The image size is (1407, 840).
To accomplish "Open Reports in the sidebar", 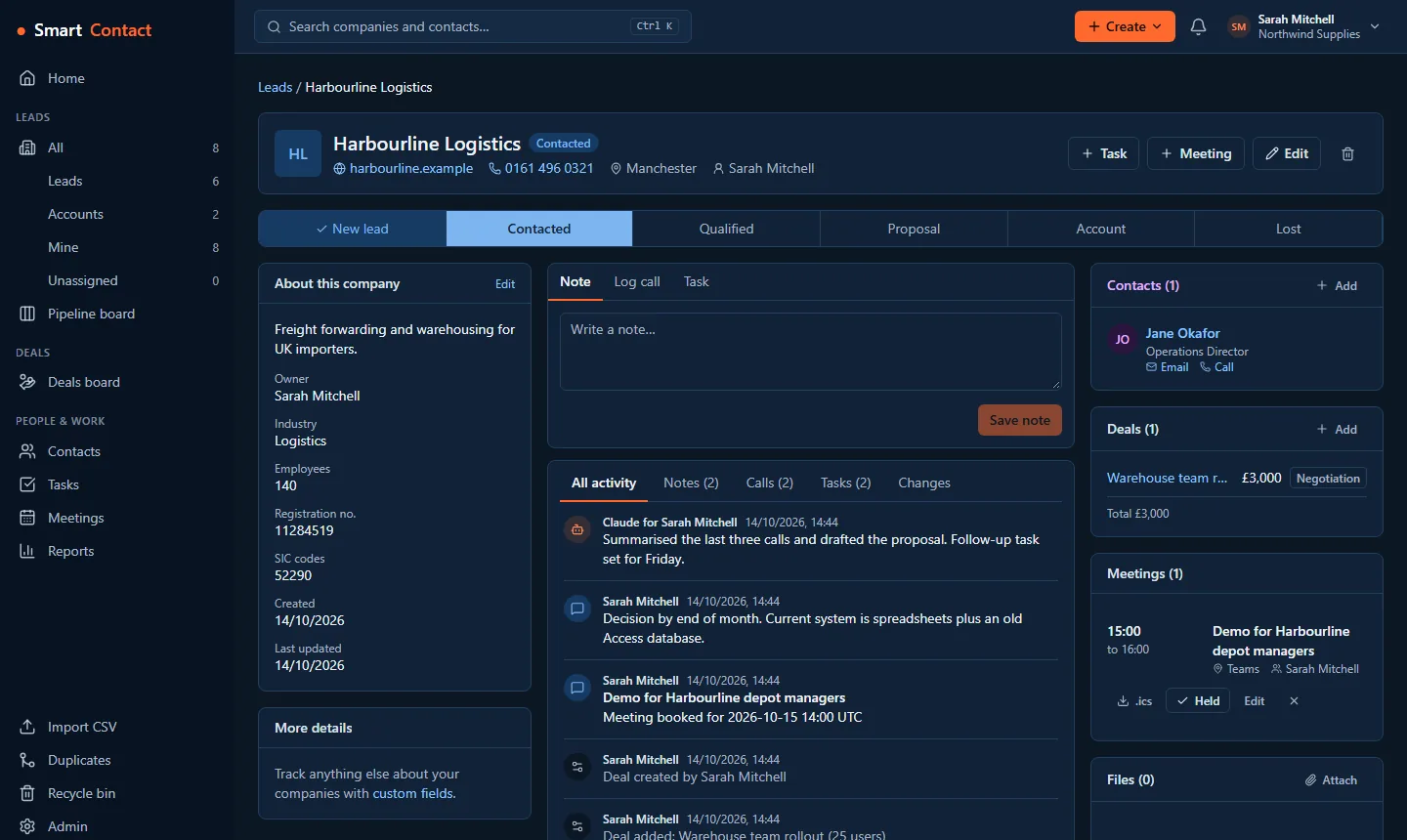I will (x=117, y=551).
